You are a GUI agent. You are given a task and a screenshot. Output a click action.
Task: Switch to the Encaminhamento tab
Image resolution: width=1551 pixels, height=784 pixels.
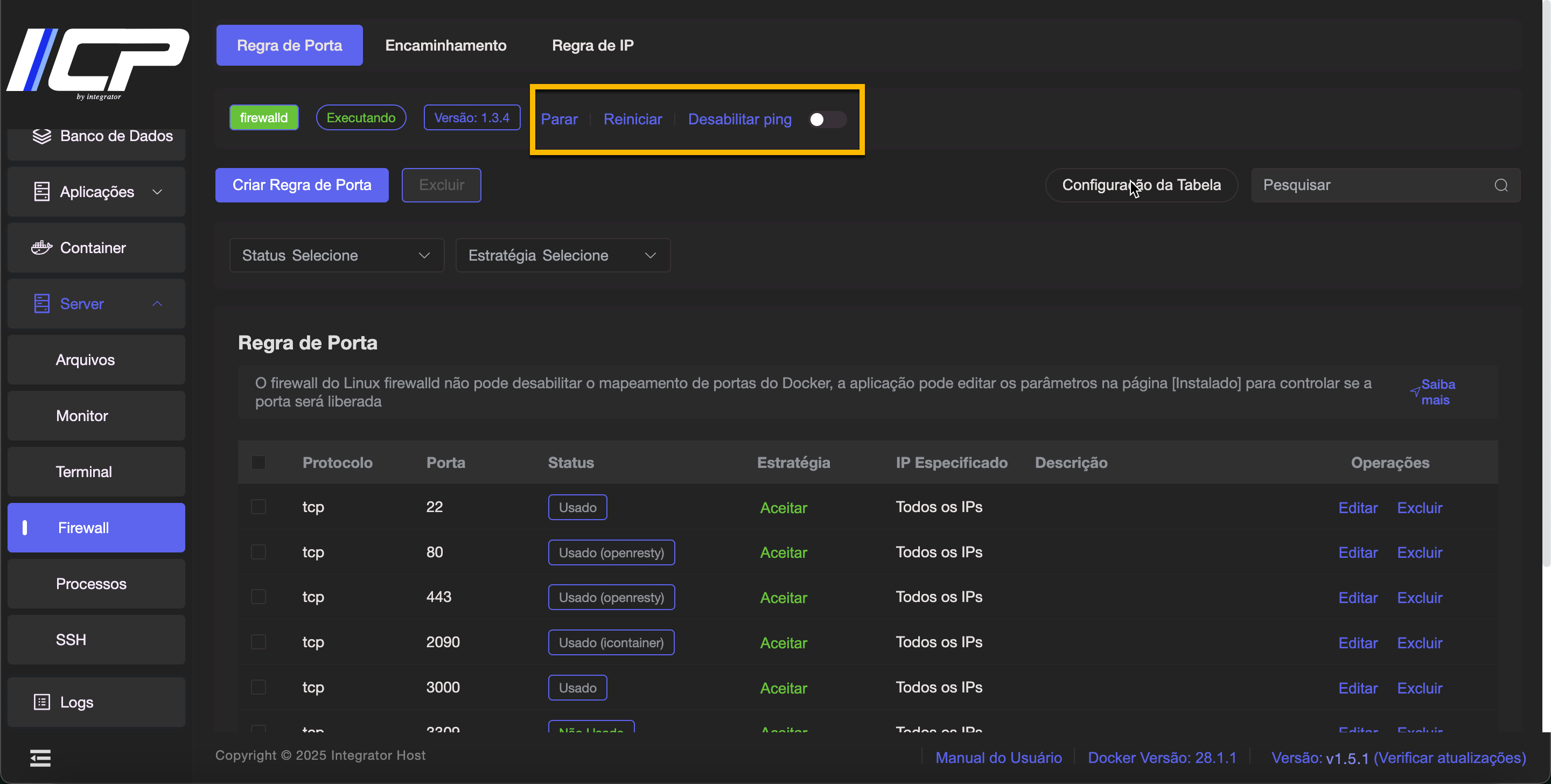point(445,45)
